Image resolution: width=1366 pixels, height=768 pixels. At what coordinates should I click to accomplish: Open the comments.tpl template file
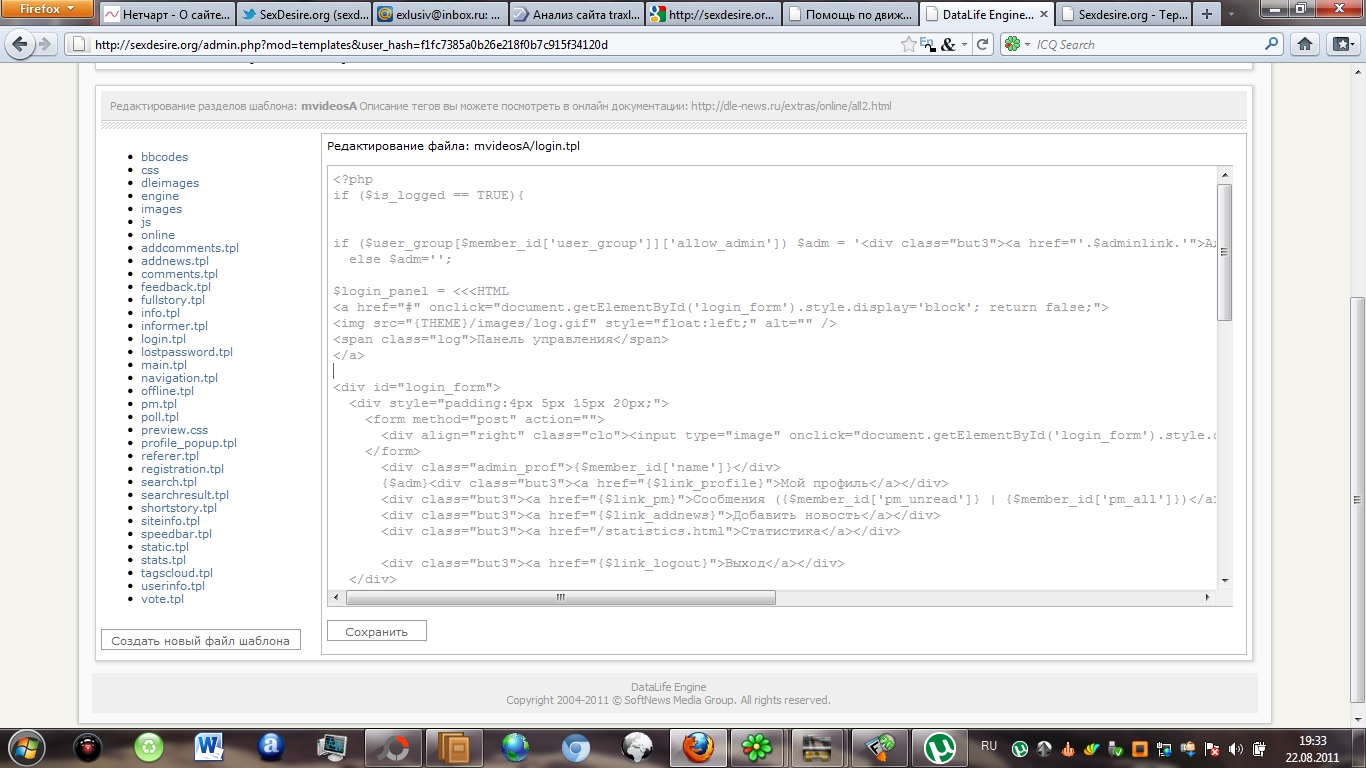(179, 274)
